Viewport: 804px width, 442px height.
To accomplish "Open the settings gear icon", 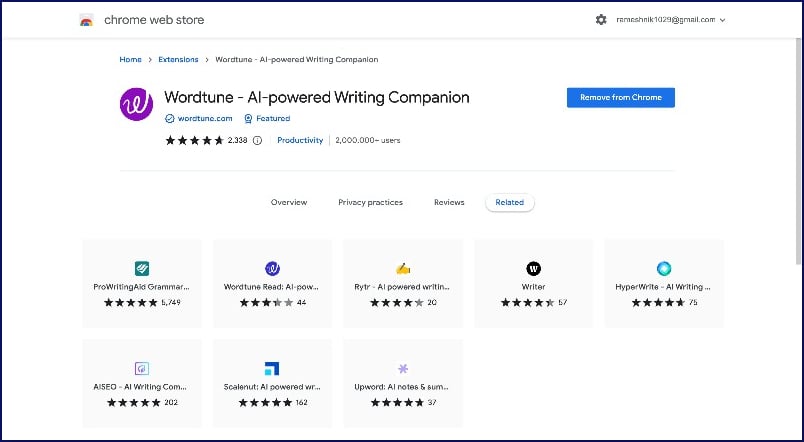I will [x=601, y=20].
